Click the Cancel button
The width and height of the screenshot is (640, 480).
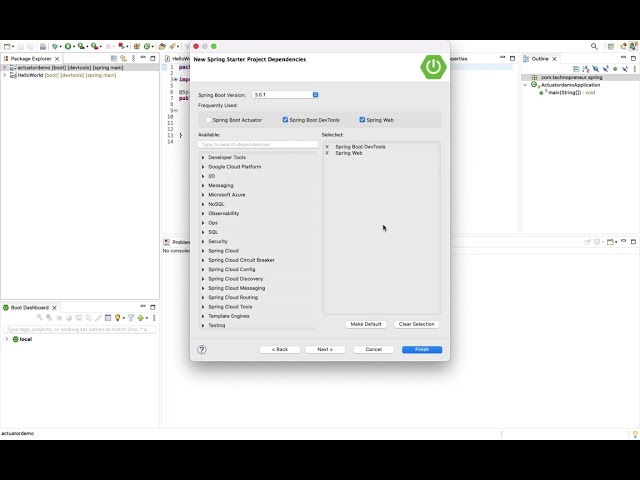pos(373,349)
